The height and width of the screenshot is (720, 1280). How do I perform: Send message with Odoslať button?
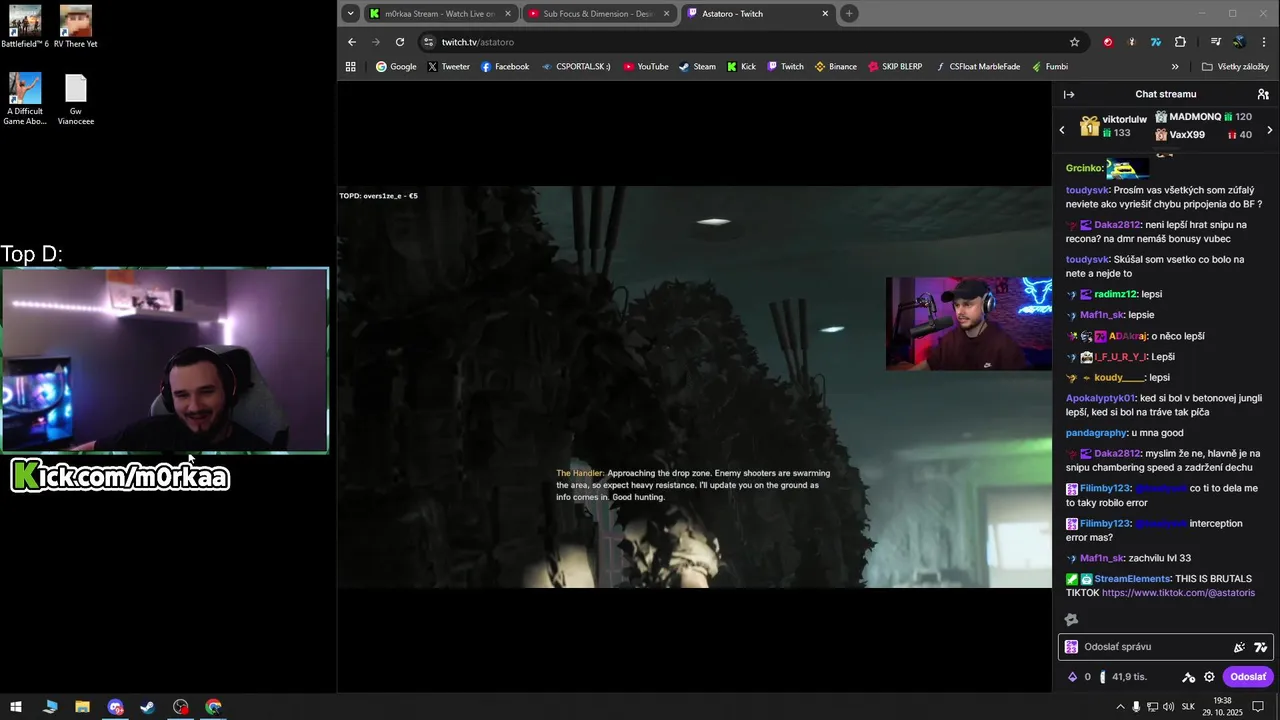click(1247, 677)
